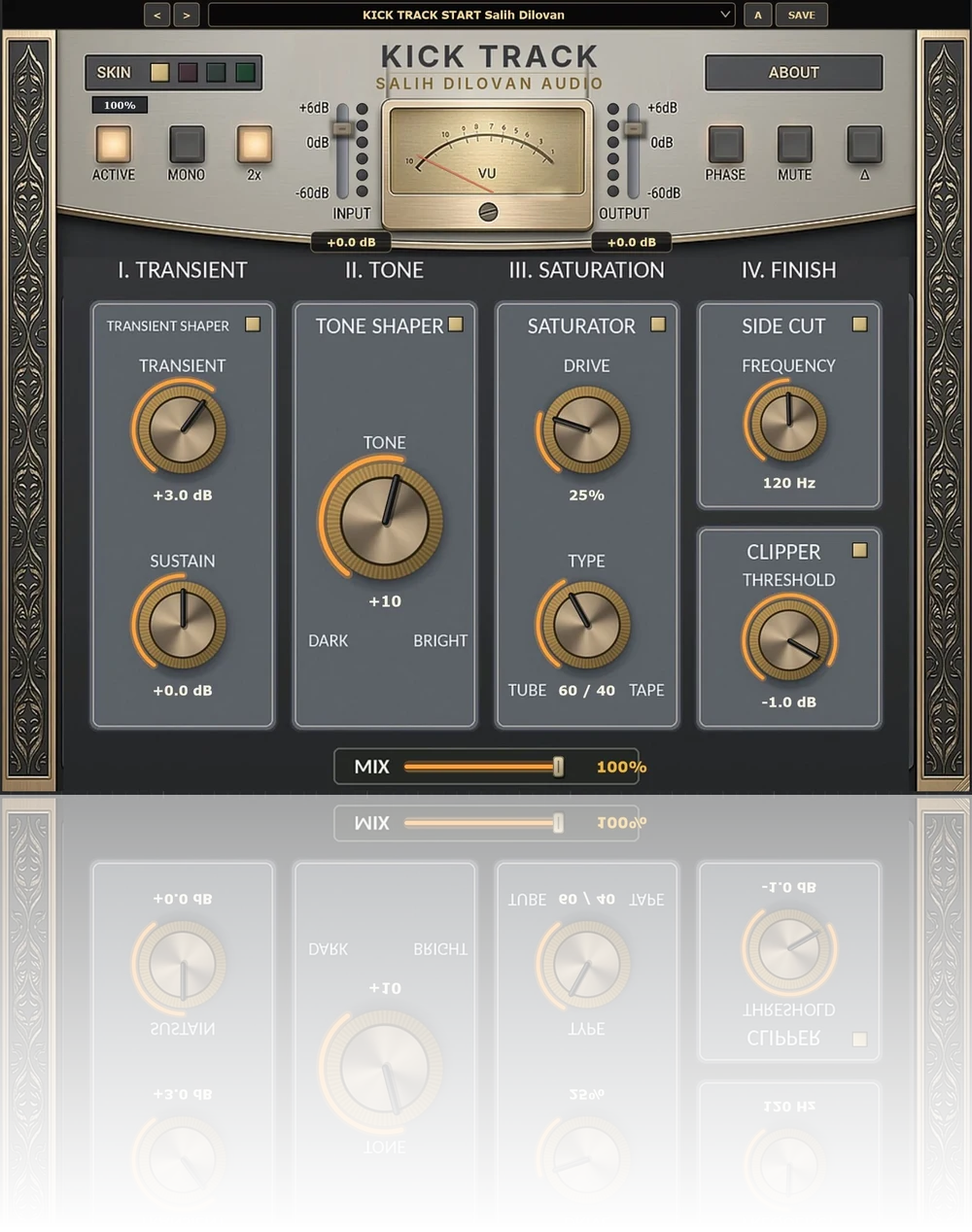972x1232 pixels.
Task: Click the DRIVE knob
Action: pyautogui.click(x=586, y=428)
